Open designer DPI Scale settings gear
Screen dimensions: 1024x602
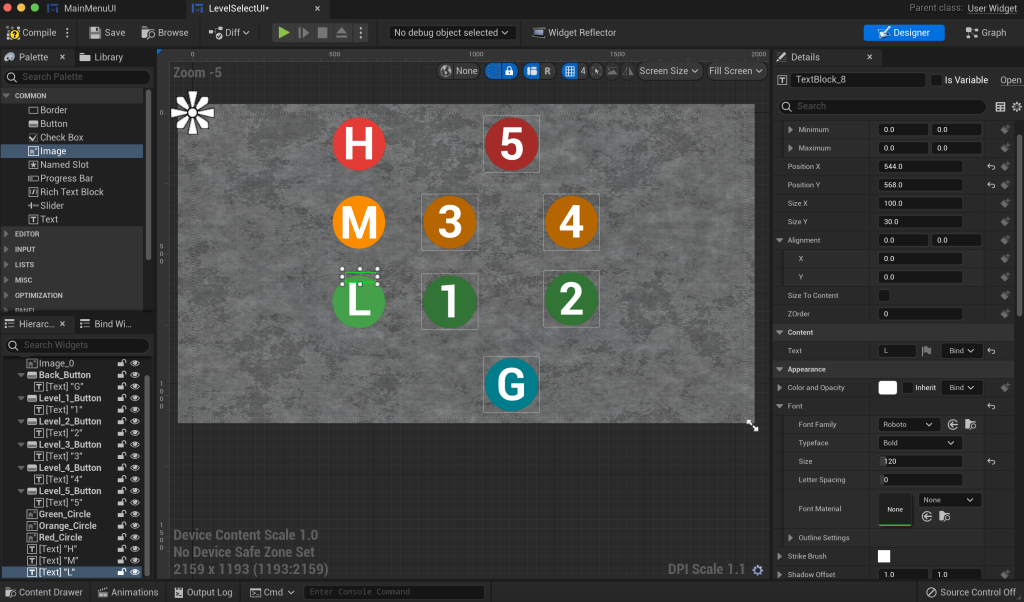pyautogui.click(x=757, y=570)
